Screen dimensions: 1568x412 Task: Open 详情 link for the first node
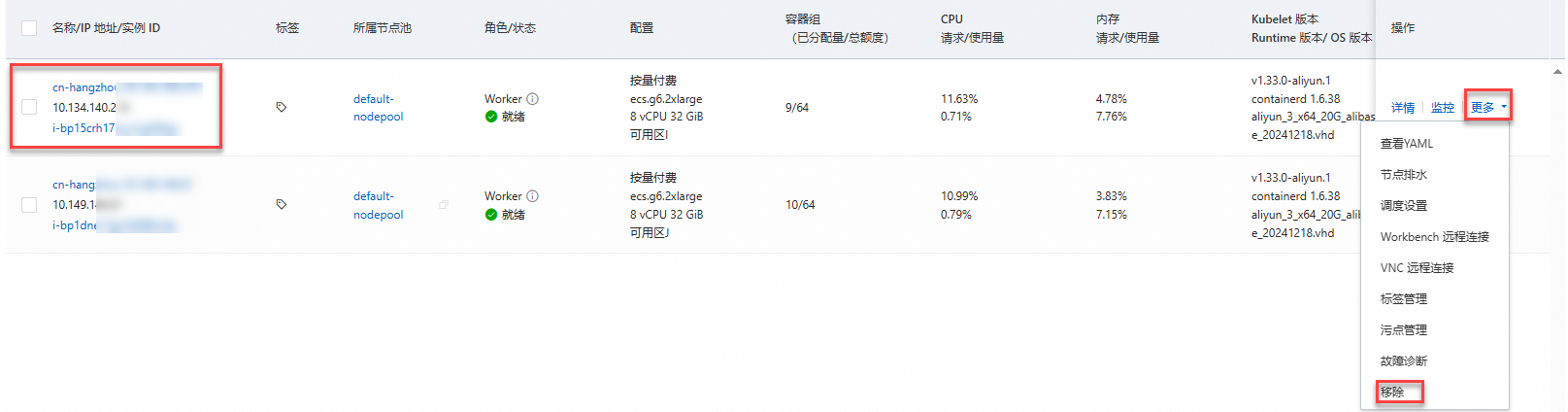pos(1402,108)
